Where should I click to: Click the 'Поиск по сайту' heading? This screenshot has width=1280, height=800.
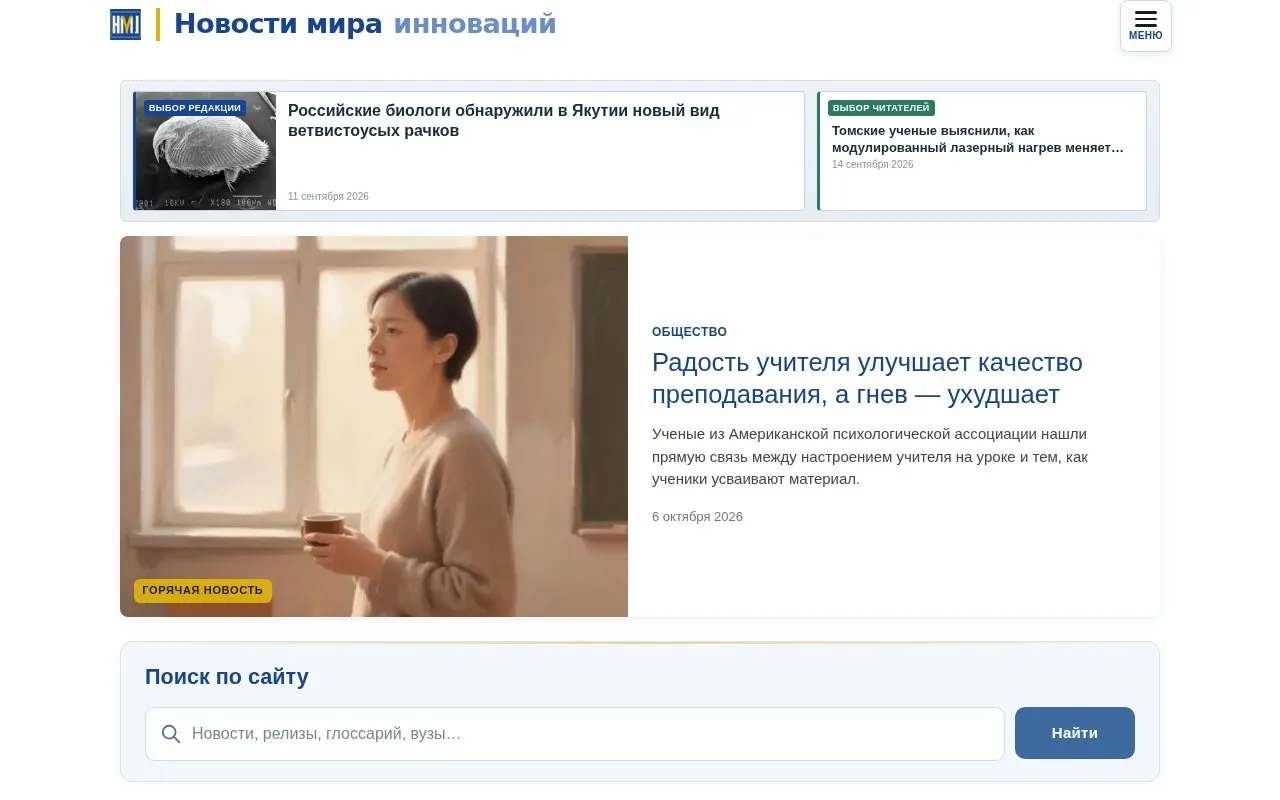[x=227, y=677]
